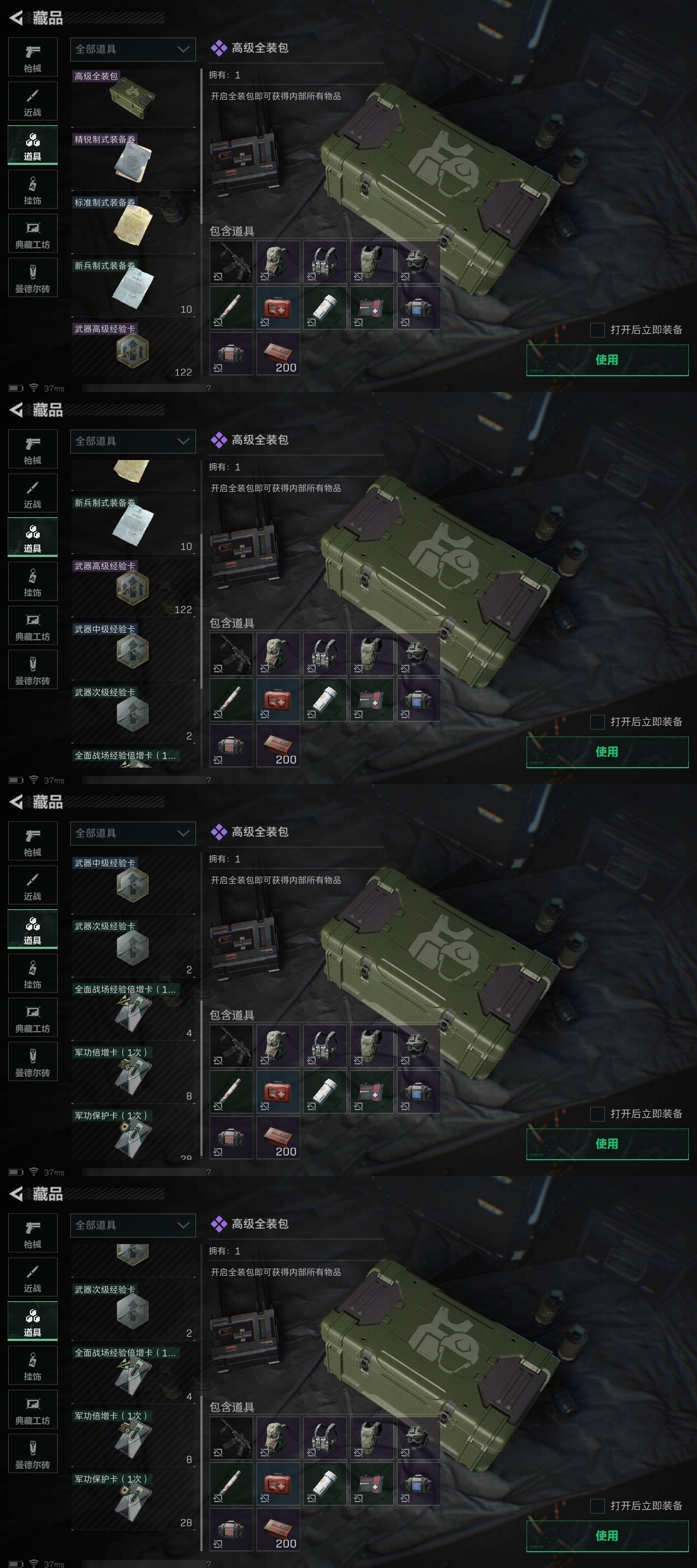This screenshot has width=697, height=1568.
Task: Expand 全部道具 dropdown in the bottom screenshot
Action: [133, 1226]
